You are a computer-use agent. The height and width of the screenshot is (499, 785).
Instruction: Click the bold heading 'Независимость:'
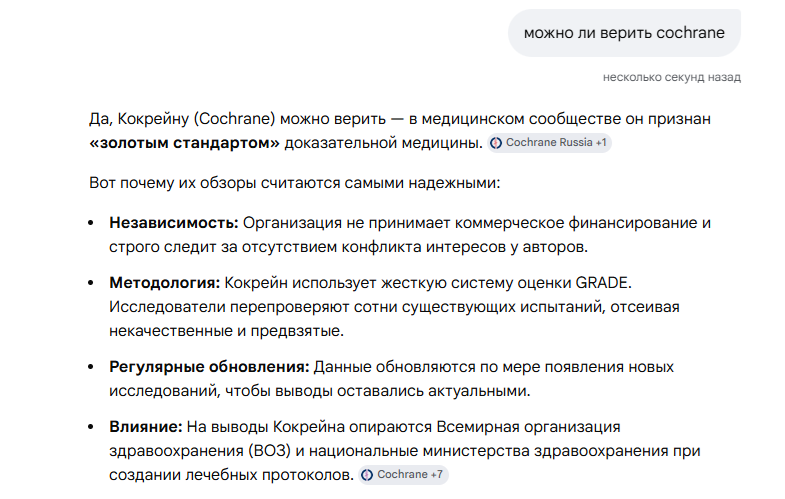[174, 223]
